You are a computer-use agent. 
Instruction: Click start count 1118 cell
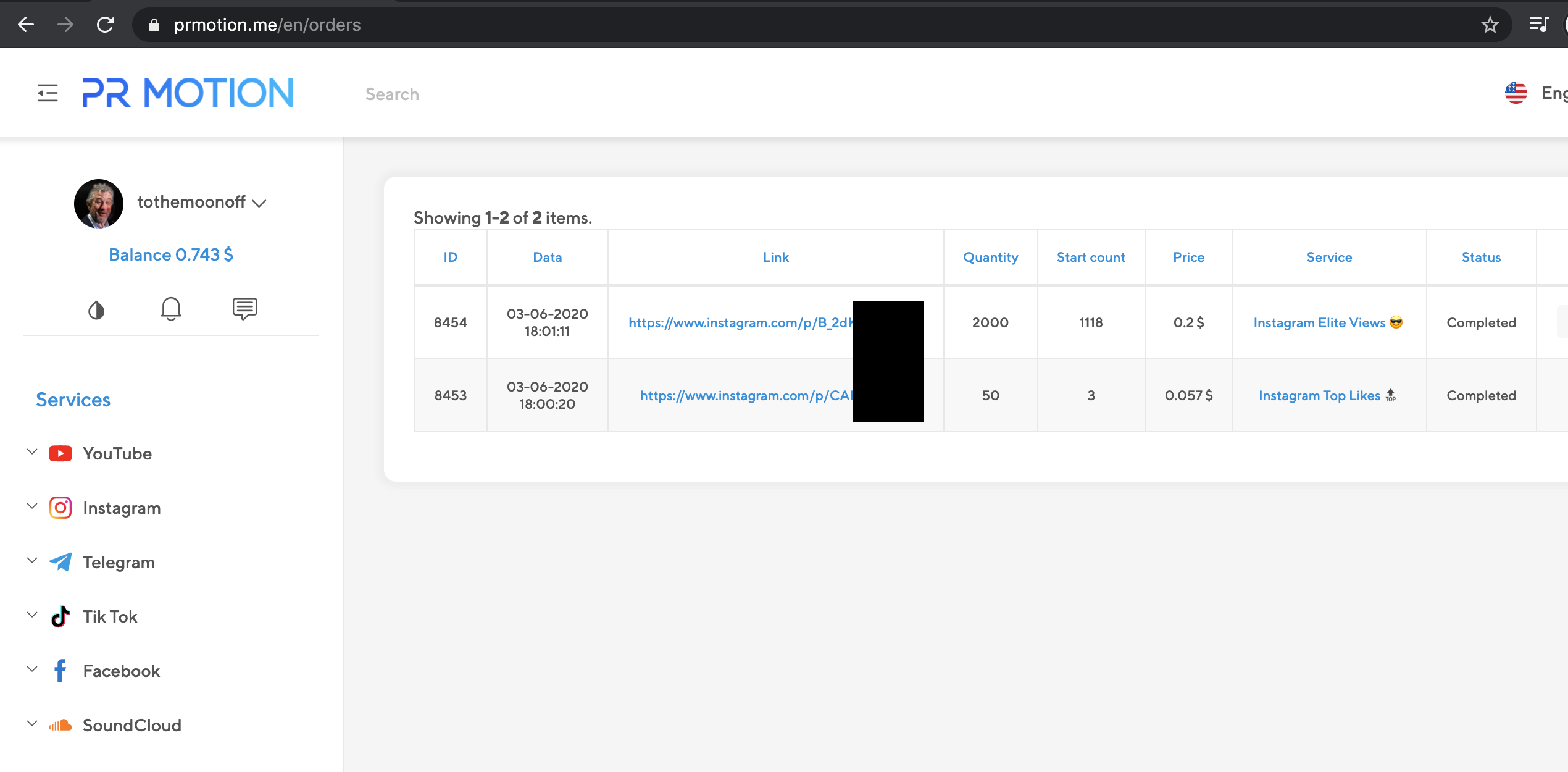[1091, 322]
